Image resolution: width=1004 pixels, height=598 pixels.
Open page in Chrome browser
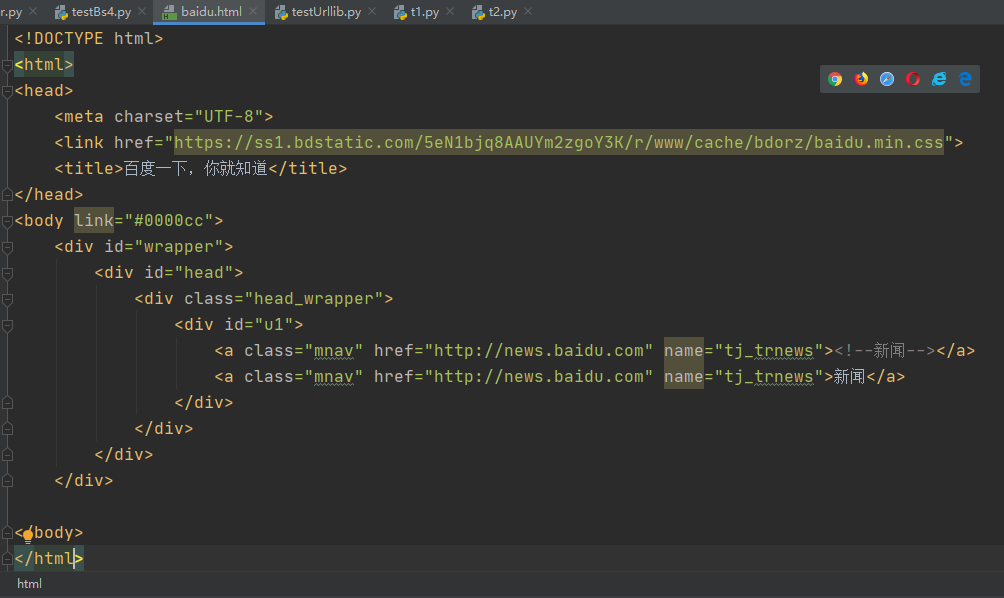[835, 79]
